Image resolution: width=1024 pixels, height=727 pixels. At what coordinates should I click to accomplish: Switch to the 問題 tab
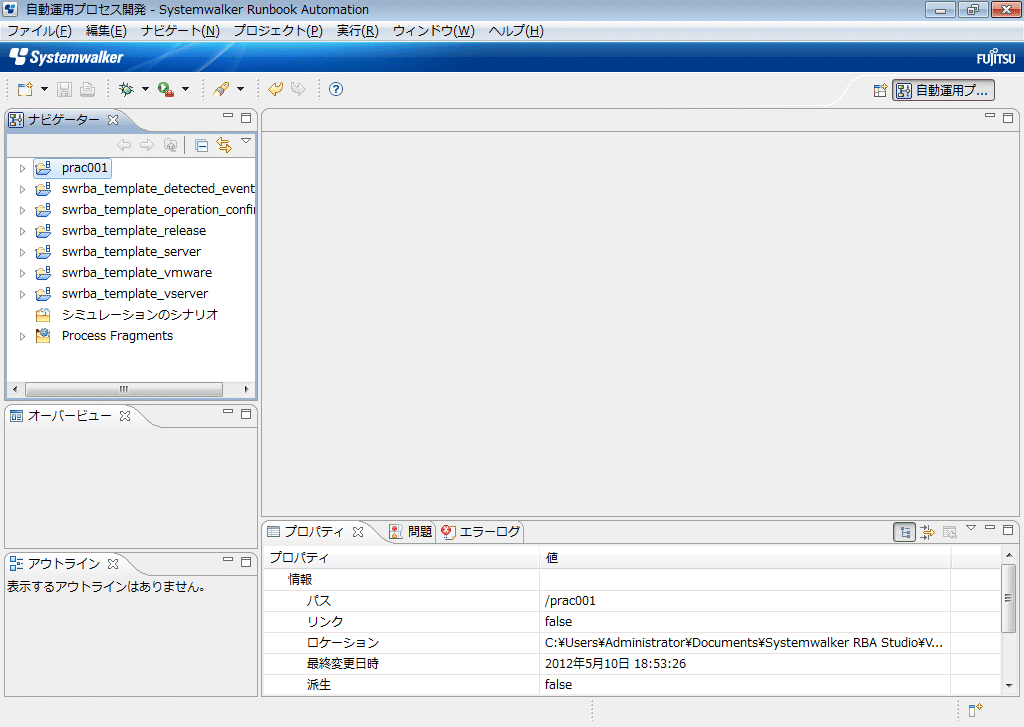click(x=411, y=532)
